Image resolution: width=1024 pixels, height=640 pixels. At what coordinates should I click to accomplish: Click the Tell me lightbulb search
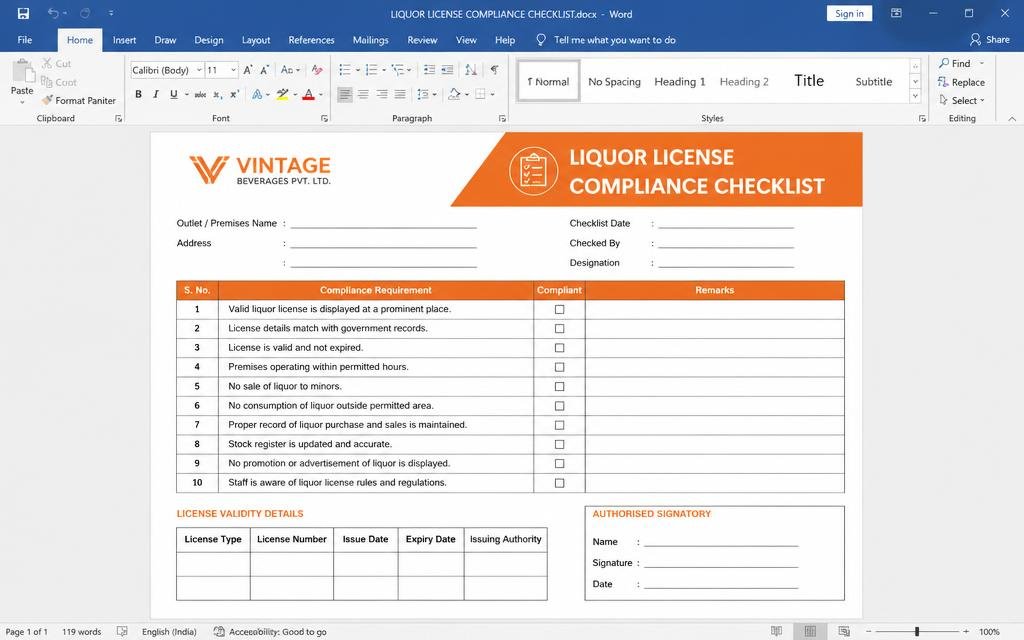click(541, 40)
